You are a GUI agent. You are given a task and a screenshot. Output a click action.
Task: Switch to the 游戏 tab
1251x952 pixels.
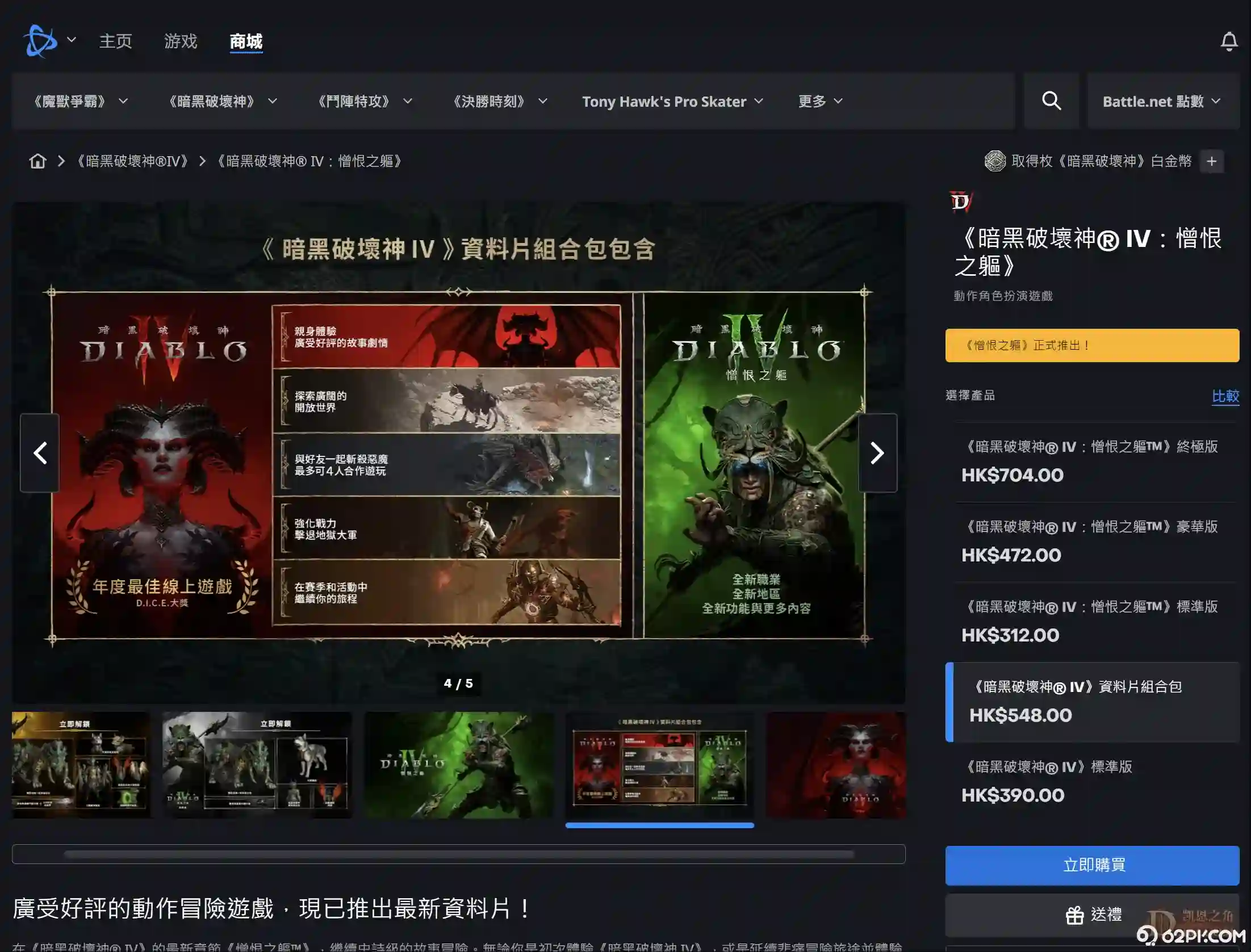click(x=181, y=41)
